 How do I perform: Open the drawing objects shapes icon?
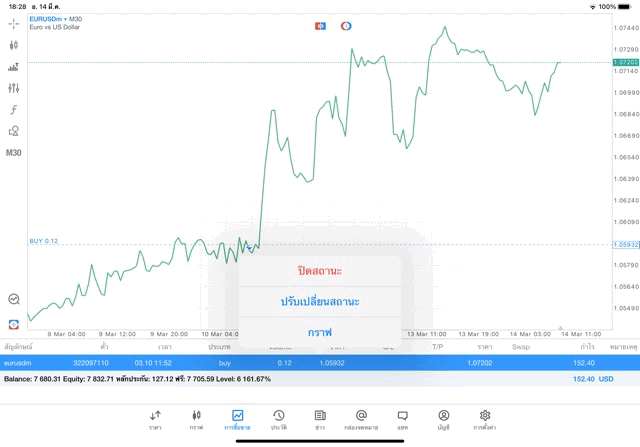point(13,131)
